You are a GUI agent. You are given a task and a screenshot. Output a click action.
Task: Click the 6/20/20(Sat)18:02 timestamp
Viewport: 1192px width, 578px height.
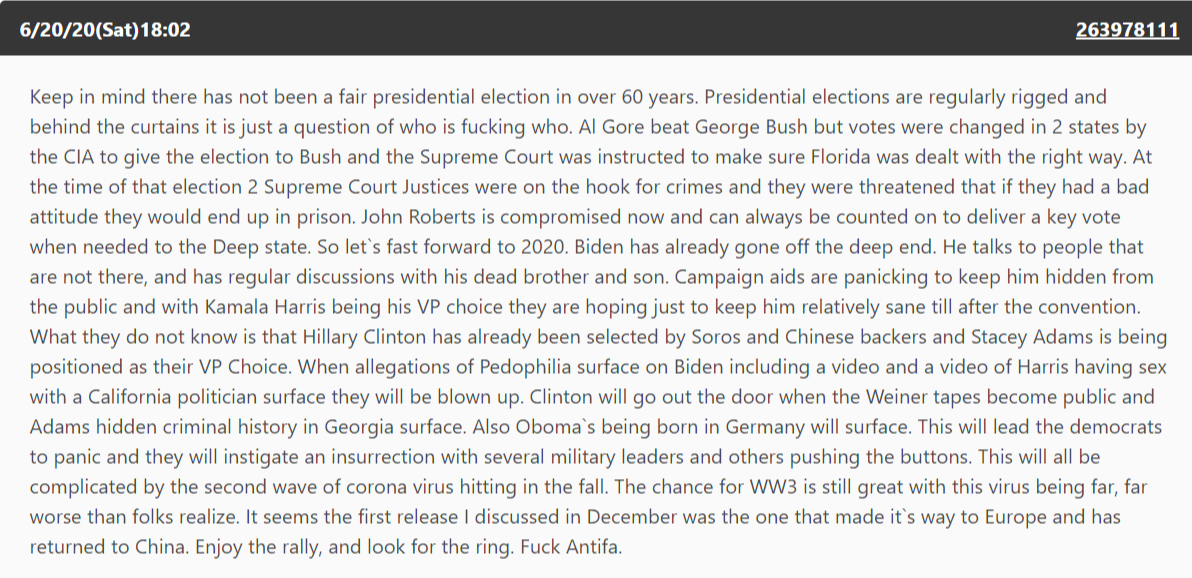pyautogui.click(x=105, y=30)
